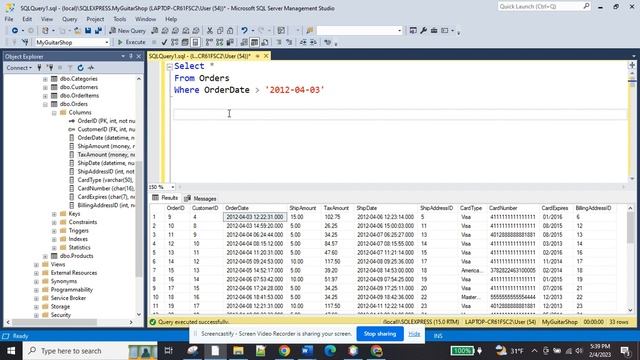This screenshot has height=360, width=640.
Task: Click the Parse checkmark icon
Action: (x=164, y=42)
